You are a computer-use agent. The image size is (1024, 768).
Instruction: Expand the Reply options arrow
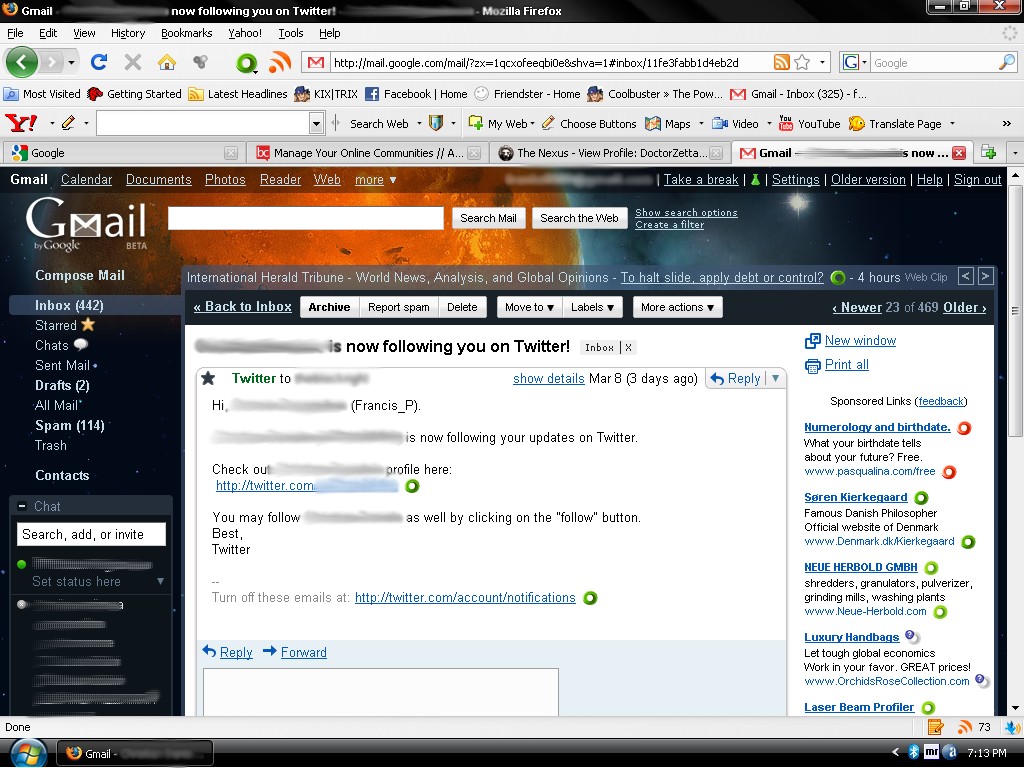[x=775, y=378]
